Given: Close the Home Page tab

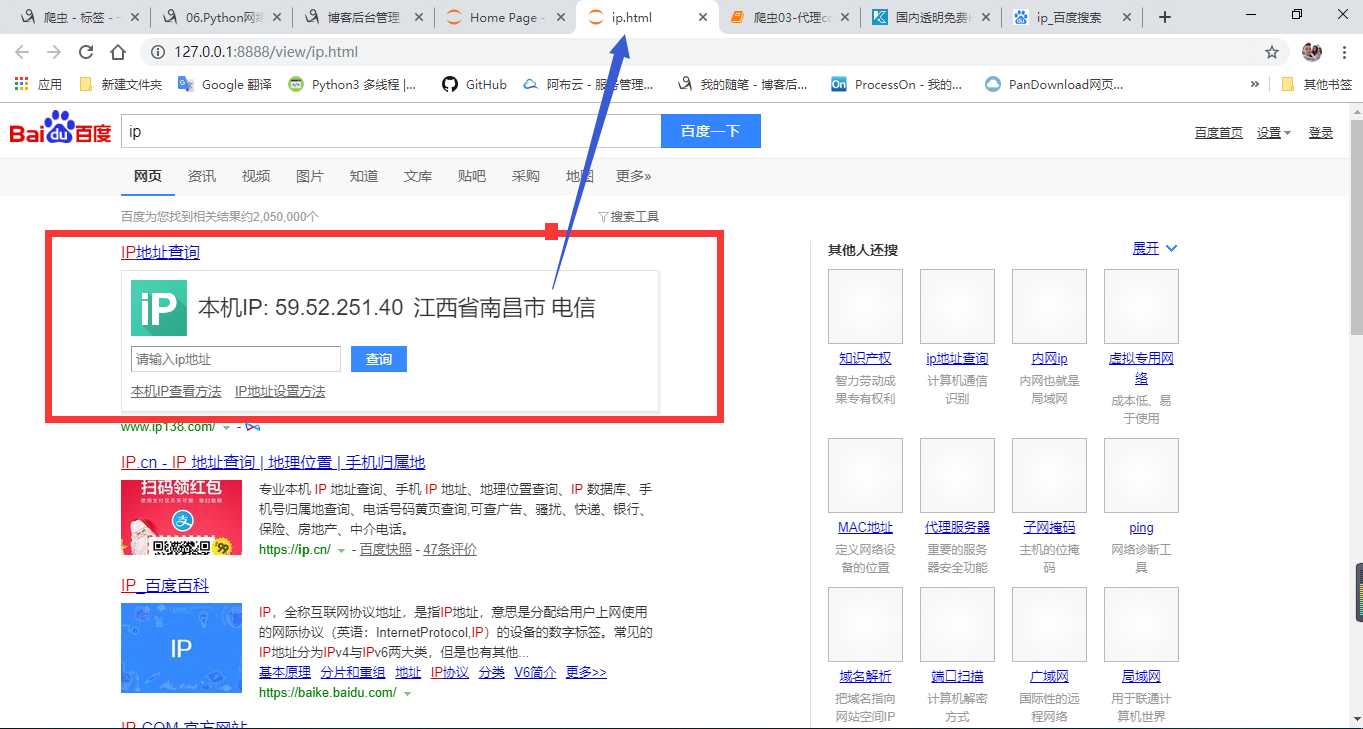Looking at the screenshot, I should pos(560,17).
